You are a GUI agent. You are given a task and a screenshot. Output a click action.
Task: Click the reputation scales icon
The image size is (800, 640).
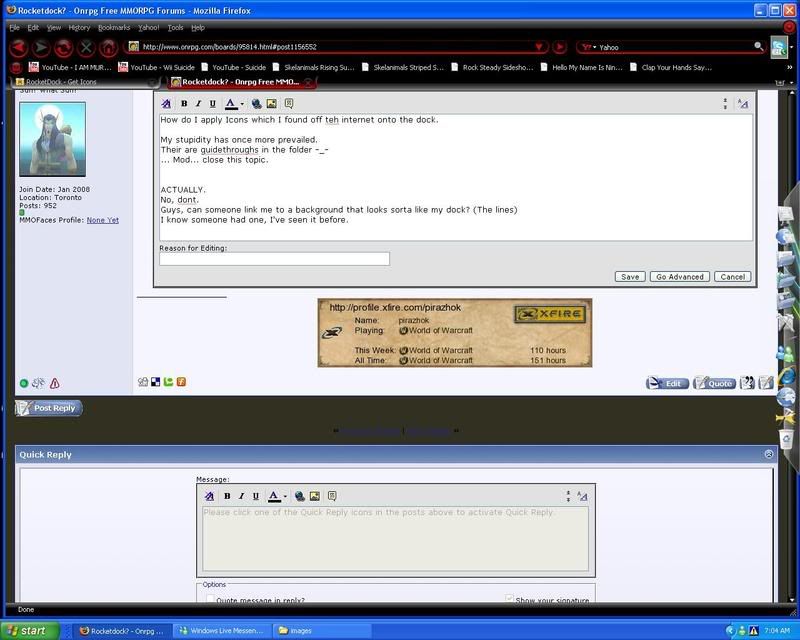[38, 383]
